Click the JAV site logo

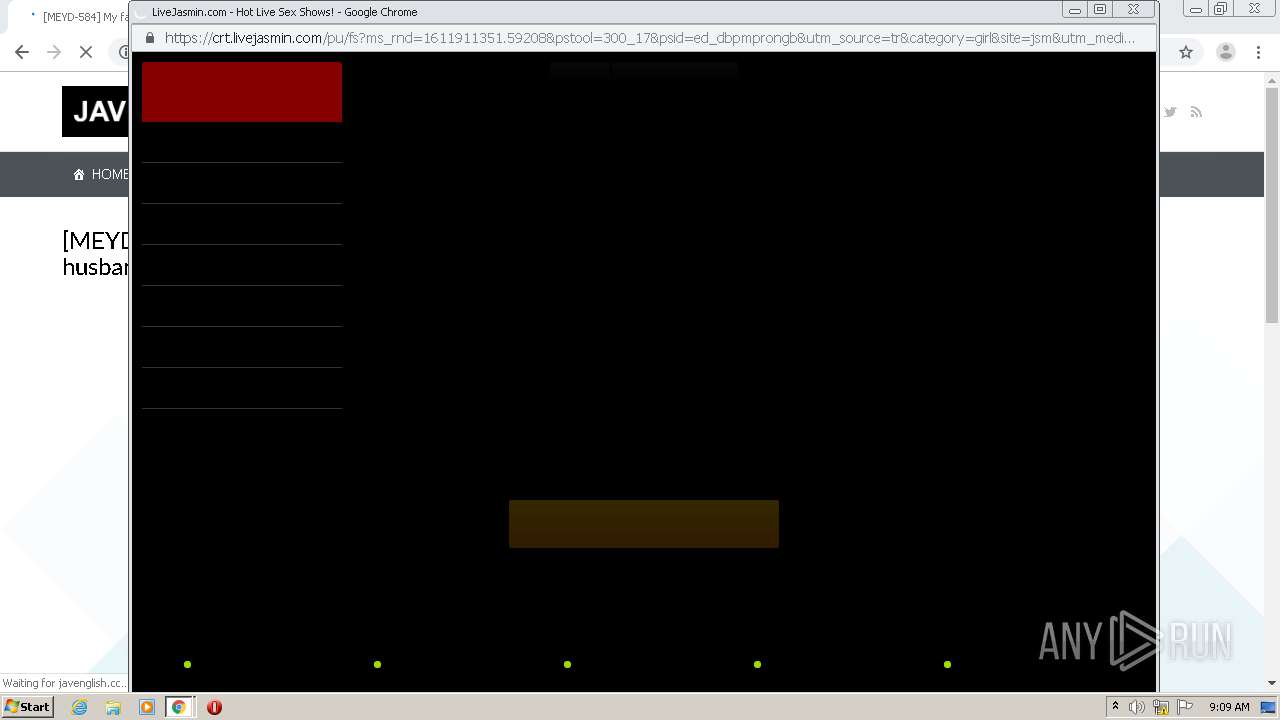[95, 111]
